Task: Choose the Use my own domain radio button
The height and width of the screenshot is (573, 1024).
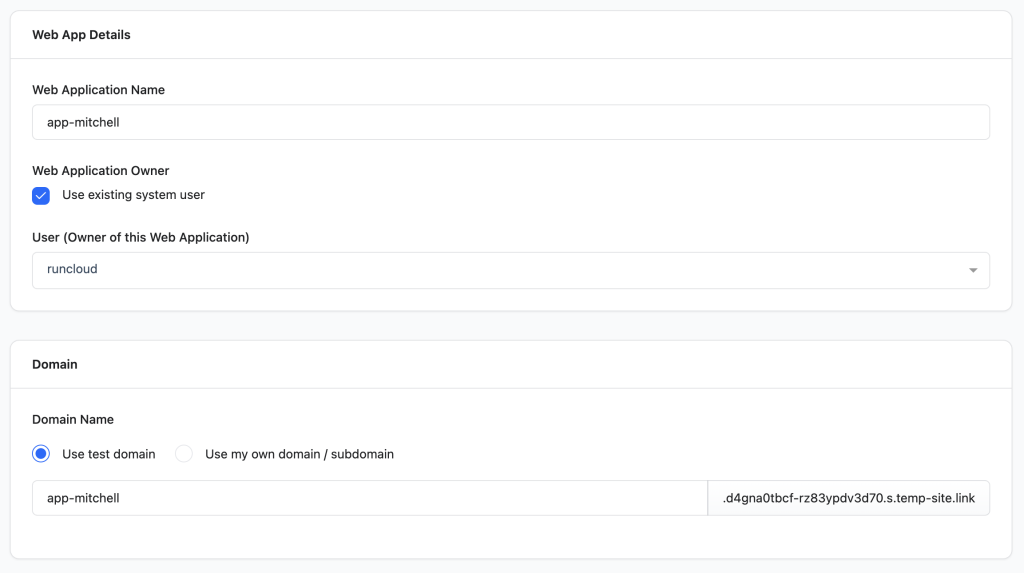Action: tap(184, 454)
